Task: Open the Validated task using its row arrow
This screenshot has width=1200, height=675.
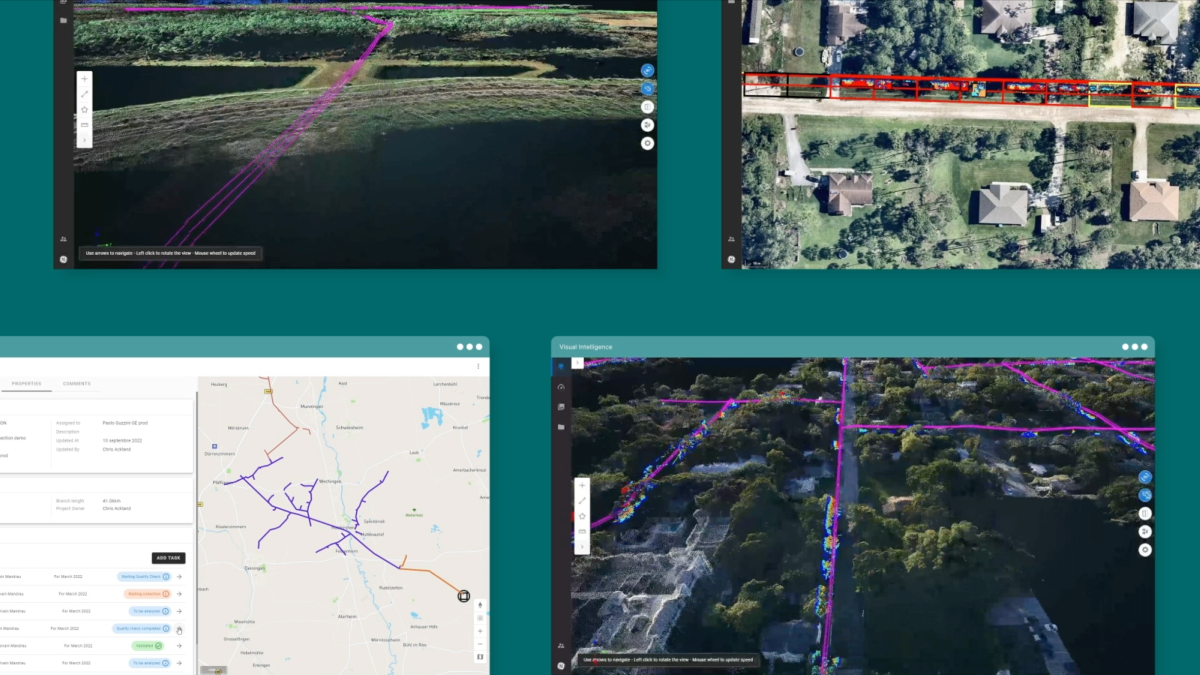Action: coord(179,644)
